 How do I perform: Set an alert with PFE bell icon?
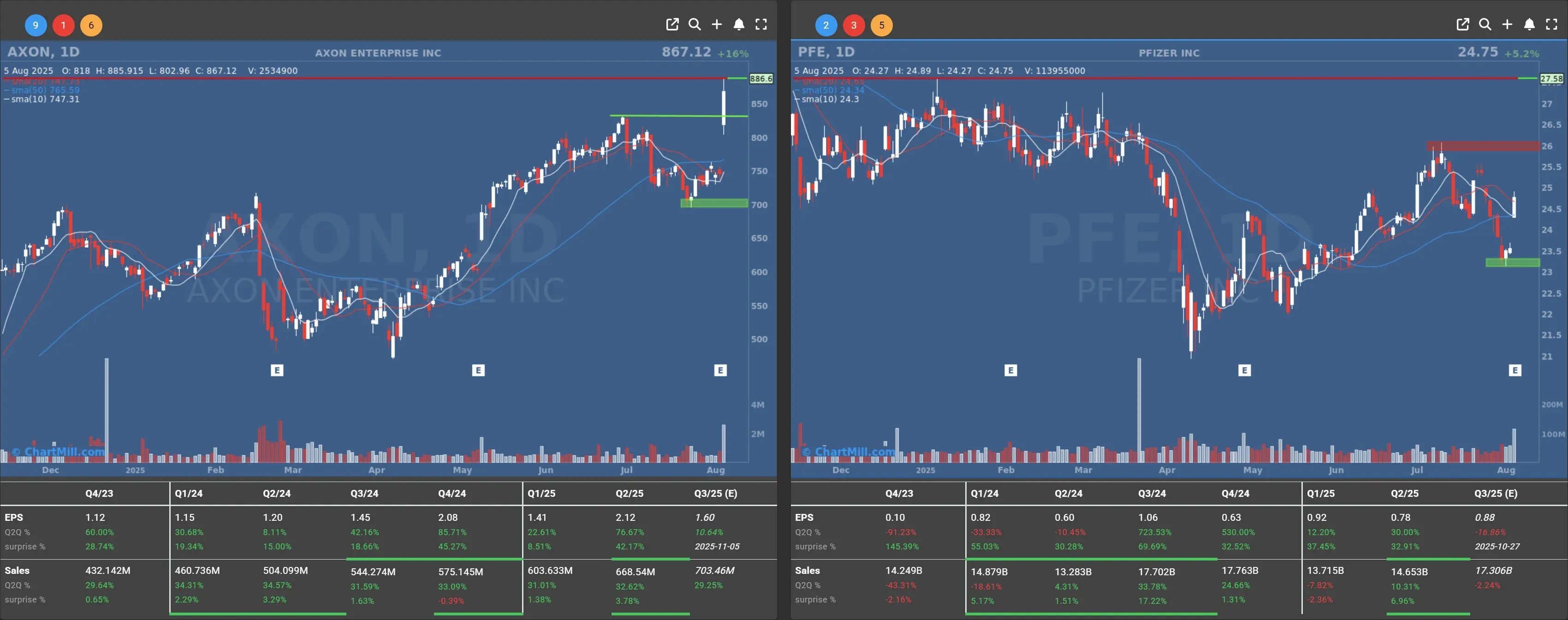[1530, 24]
